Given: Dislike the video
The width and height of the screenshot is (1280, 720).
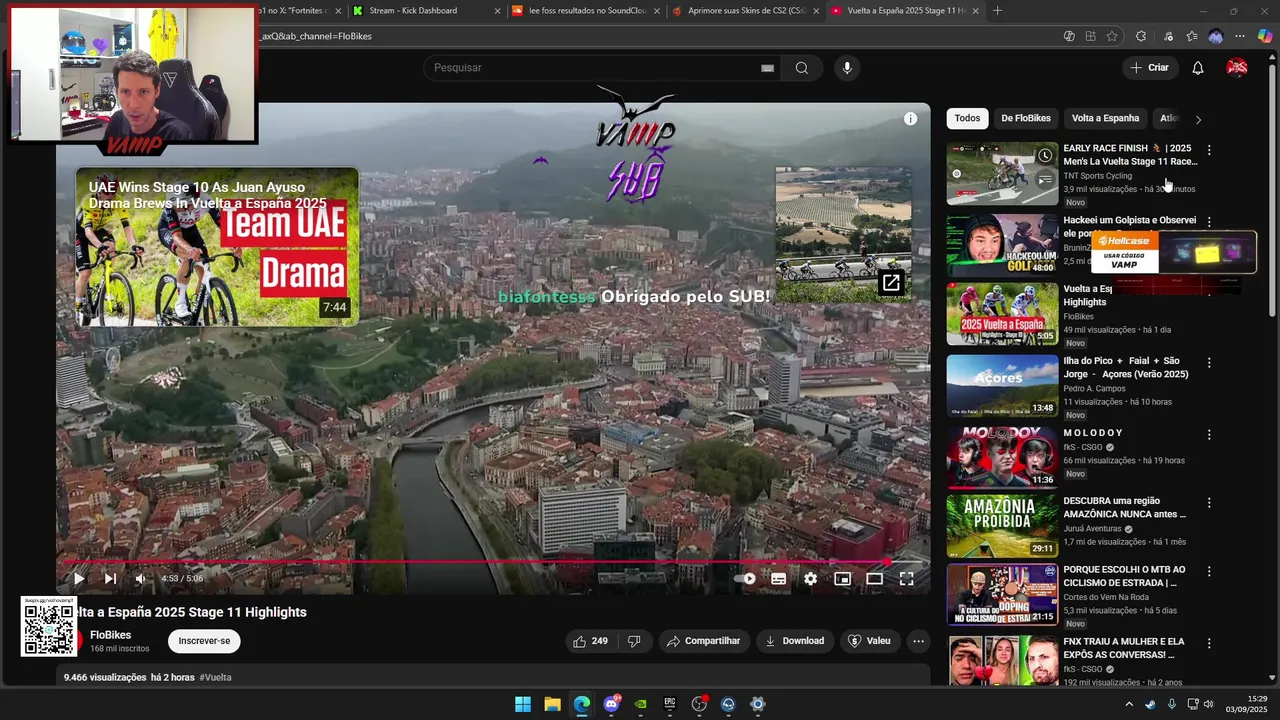Looking at the screenshot, I should click(x=633, y=641).
